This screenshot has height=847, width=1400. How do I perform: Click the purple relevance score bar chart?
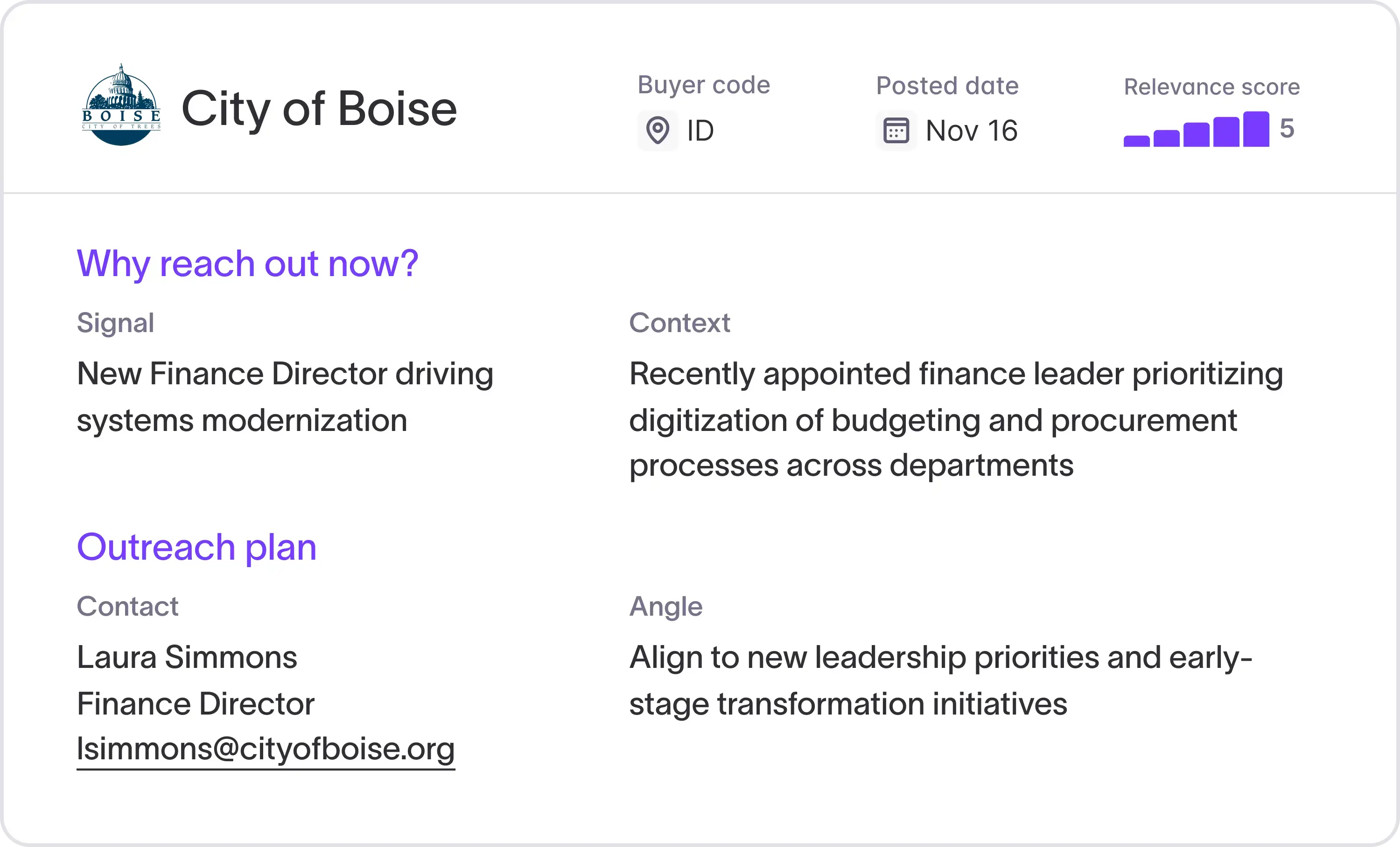1196,129
